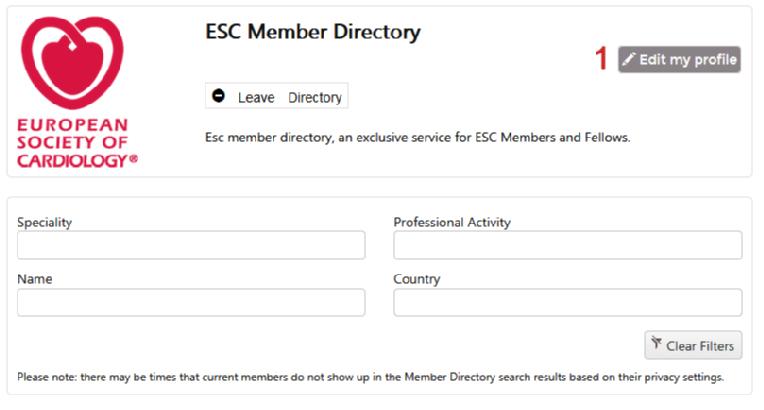Focus the Name search field
The height and width of the screenshot is (410, 764).
[x=191, y=302]
